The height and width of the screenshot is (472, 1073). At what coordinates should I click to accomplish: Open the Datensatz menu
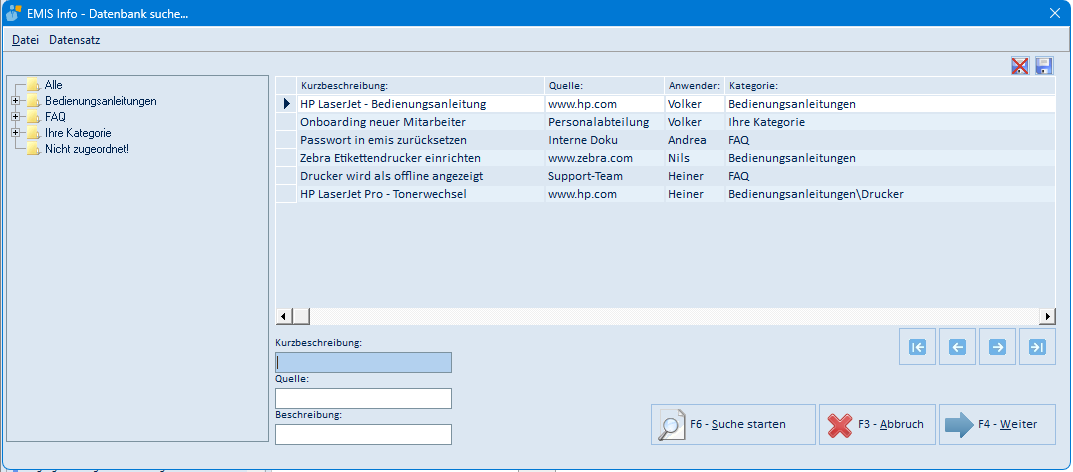[x=75, y=40]
